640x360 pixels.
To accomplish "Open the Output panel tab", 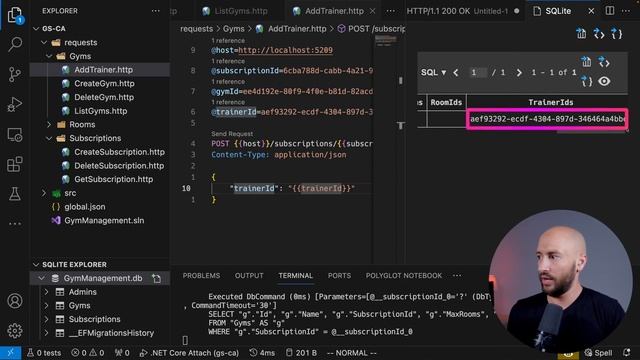I will (x=249, y=276).
